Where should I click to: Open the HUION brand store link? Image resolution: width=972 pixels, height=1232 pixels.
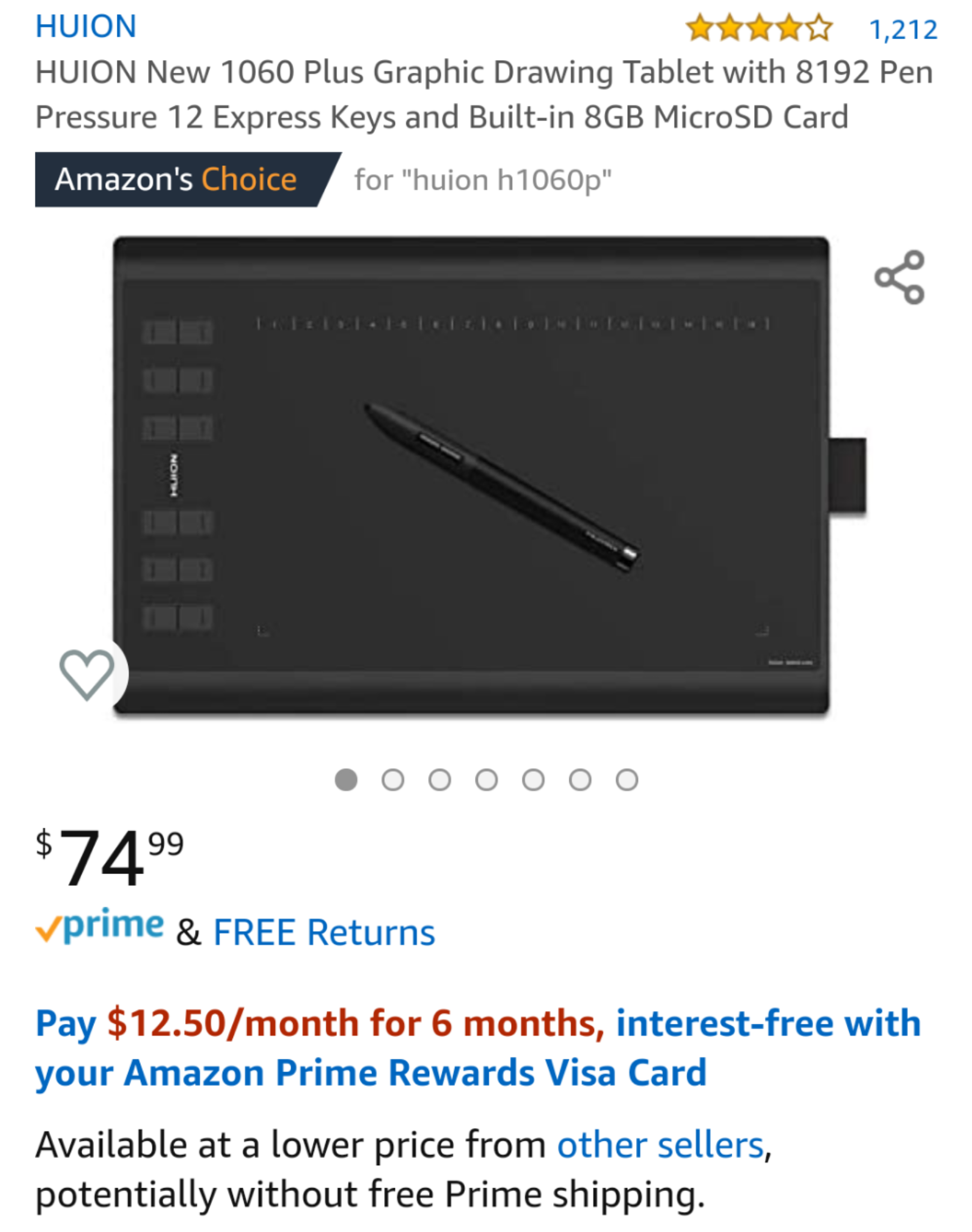86,26
